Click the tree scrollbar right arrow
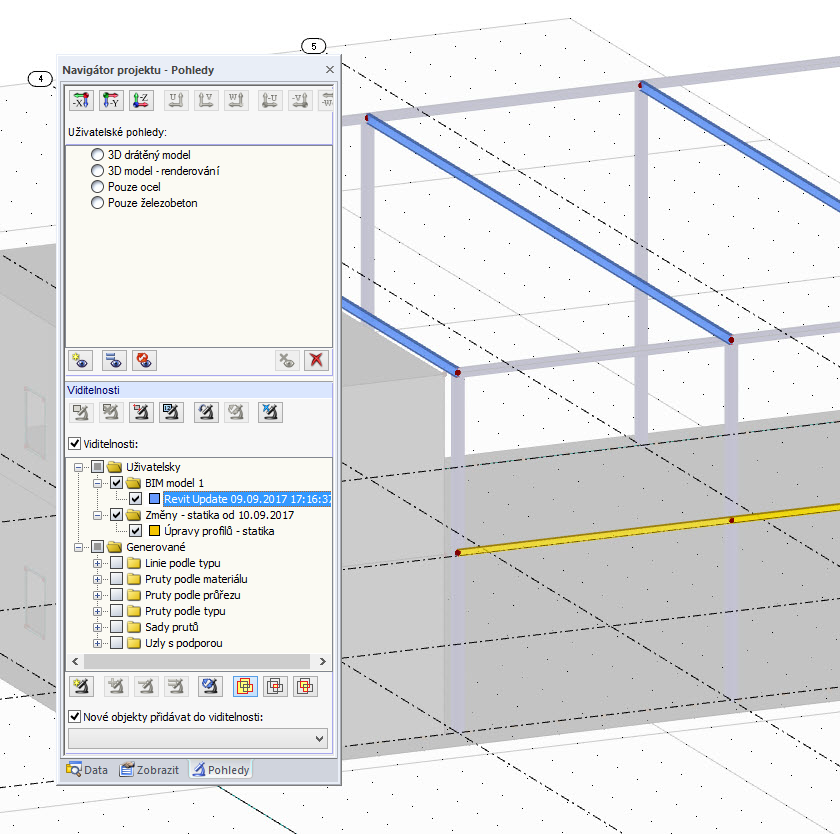Screen dimensions: 840x834 coord(322,661)
